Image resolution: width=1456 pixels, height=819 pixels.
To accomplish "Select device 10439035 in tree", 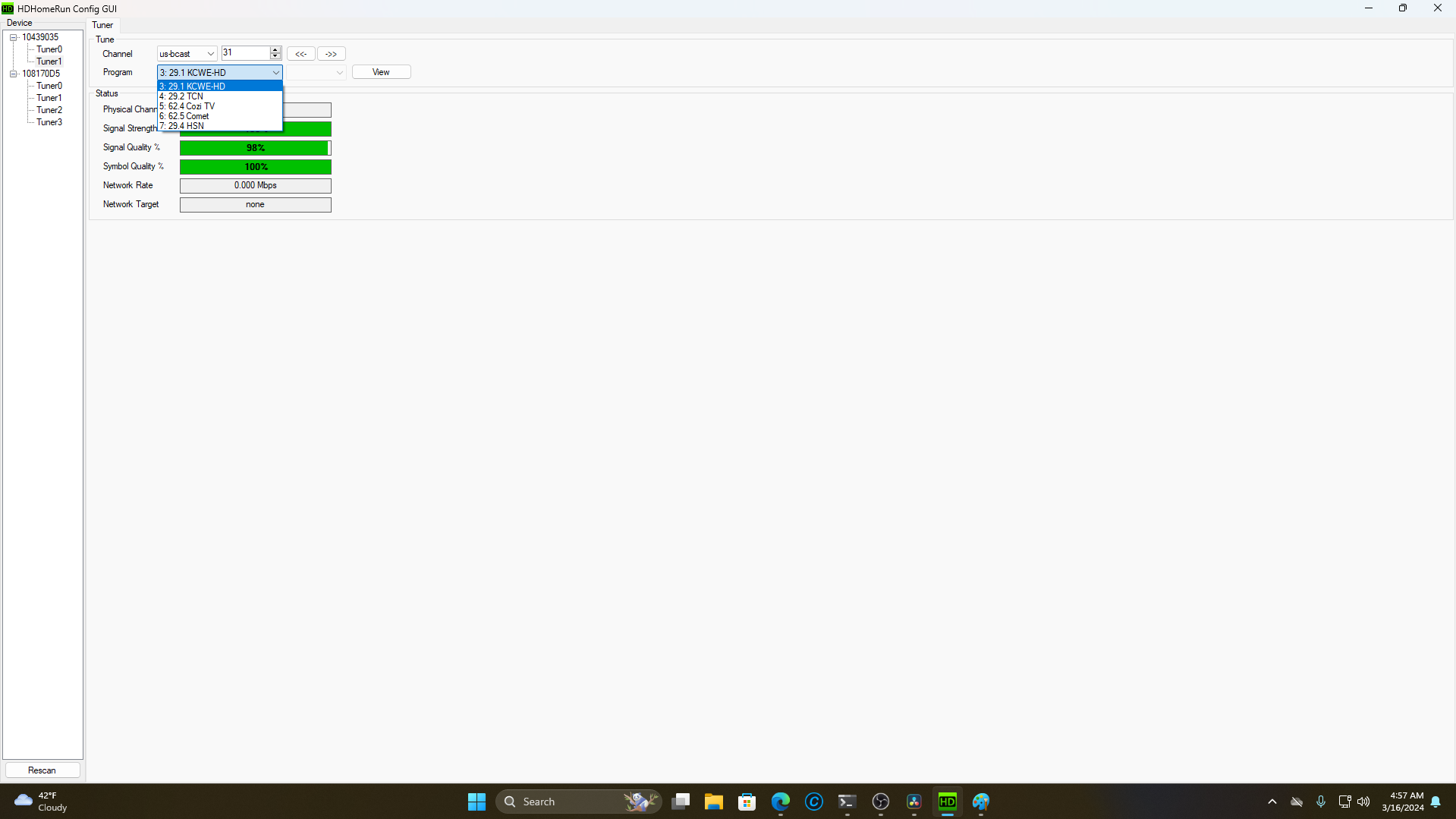I will pyautogui.click(x=40, y=37).
